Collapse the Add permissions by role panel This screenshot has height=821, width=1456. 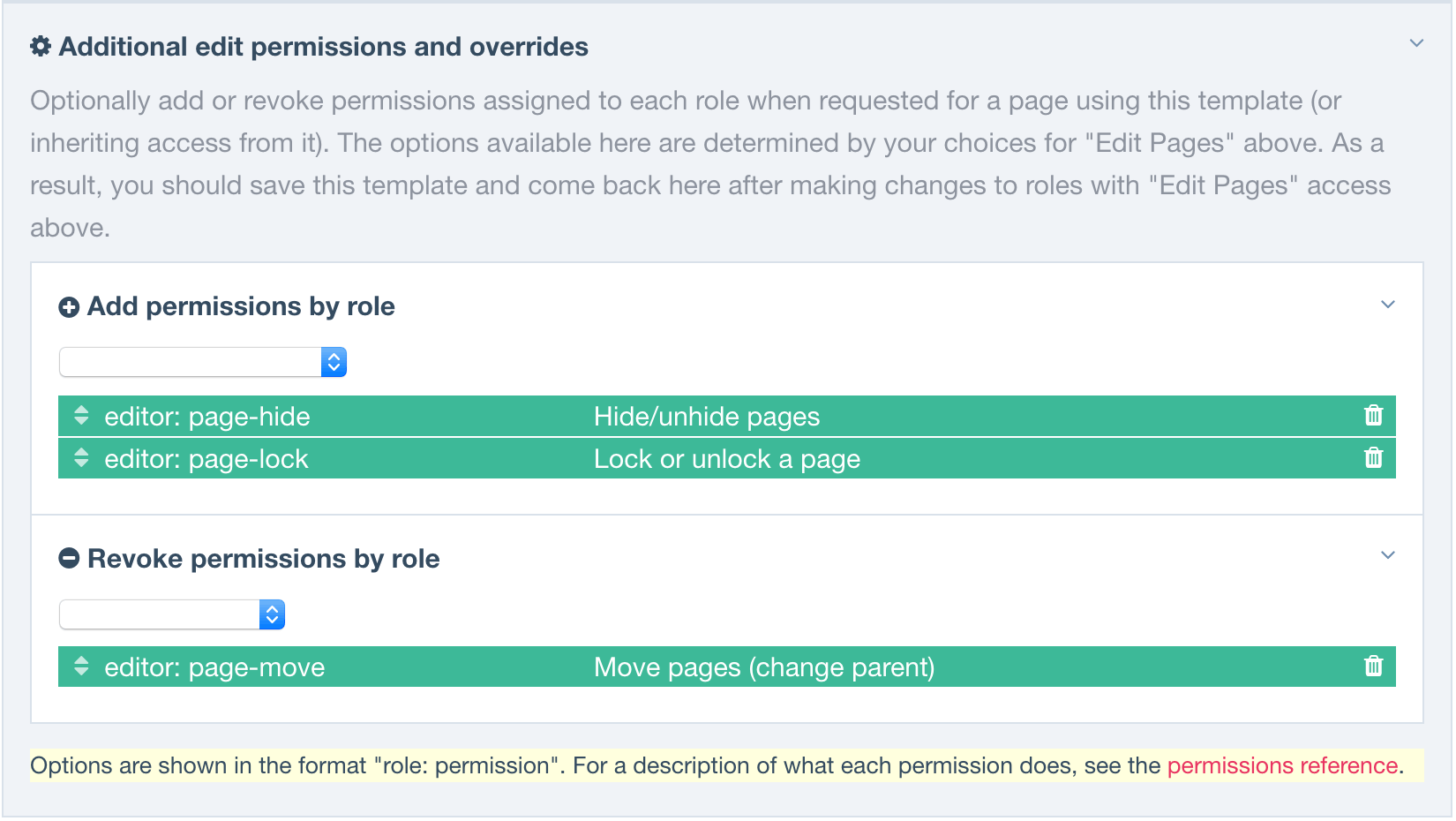1388,305
